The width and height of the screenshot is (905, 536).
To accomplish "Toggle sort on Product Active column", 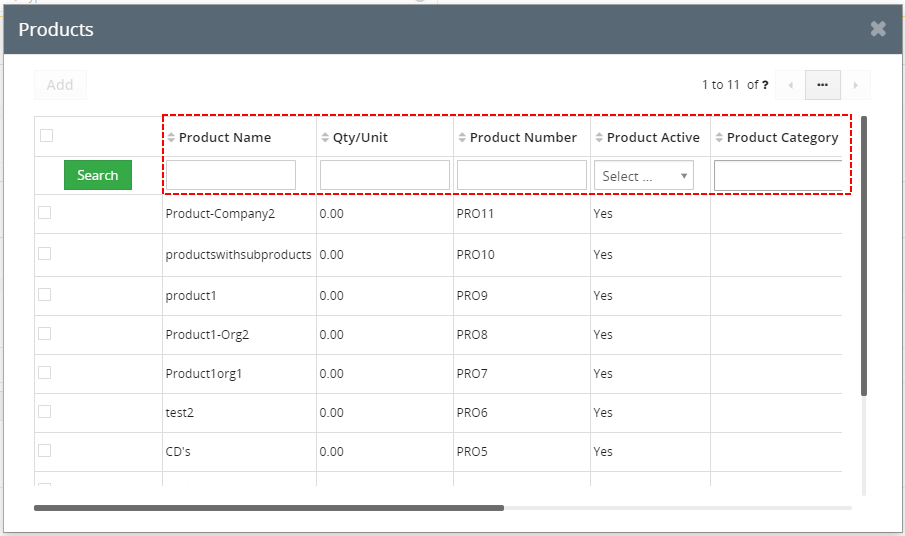I will [x=599, y=137].
